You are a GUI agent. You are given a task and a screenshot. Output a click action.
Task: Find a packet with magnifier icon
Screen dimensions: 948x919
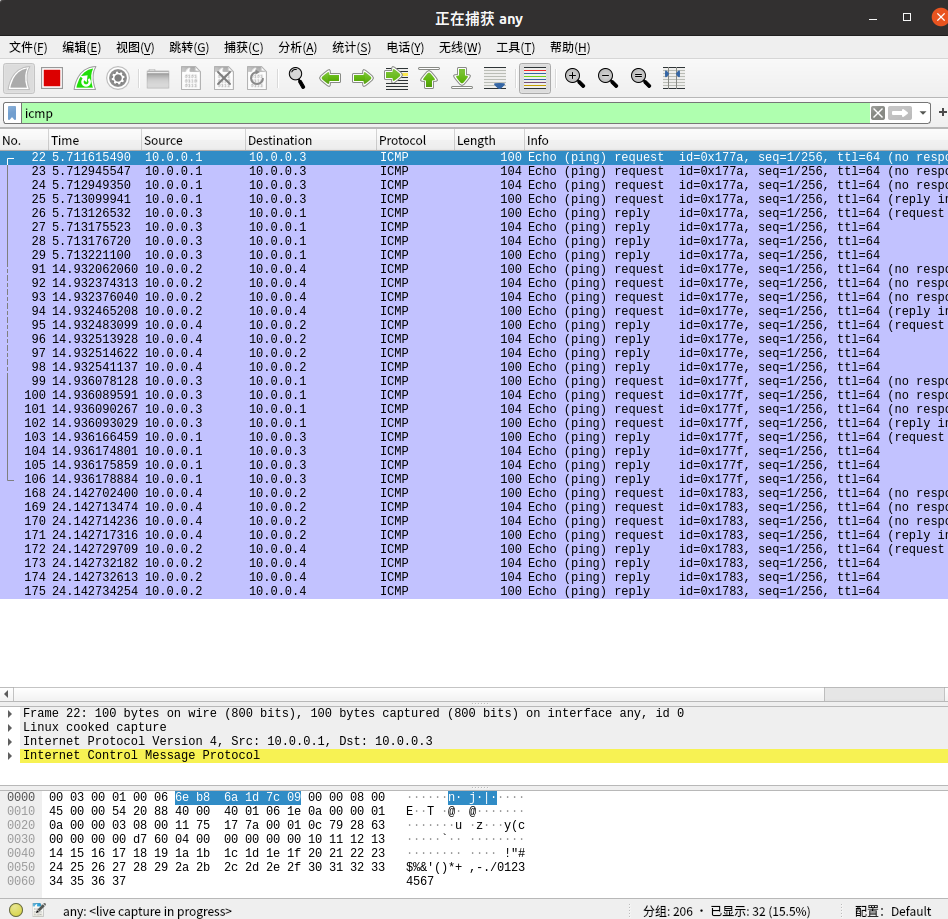coord(297,79)
